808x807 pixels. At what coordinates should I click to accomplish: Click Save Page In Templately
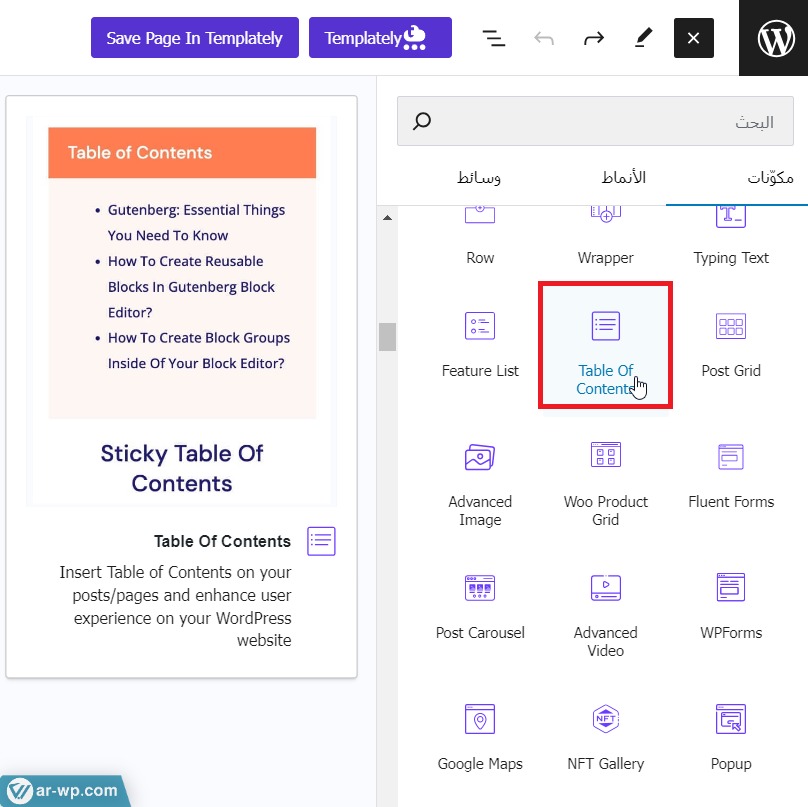click(195, 38)
